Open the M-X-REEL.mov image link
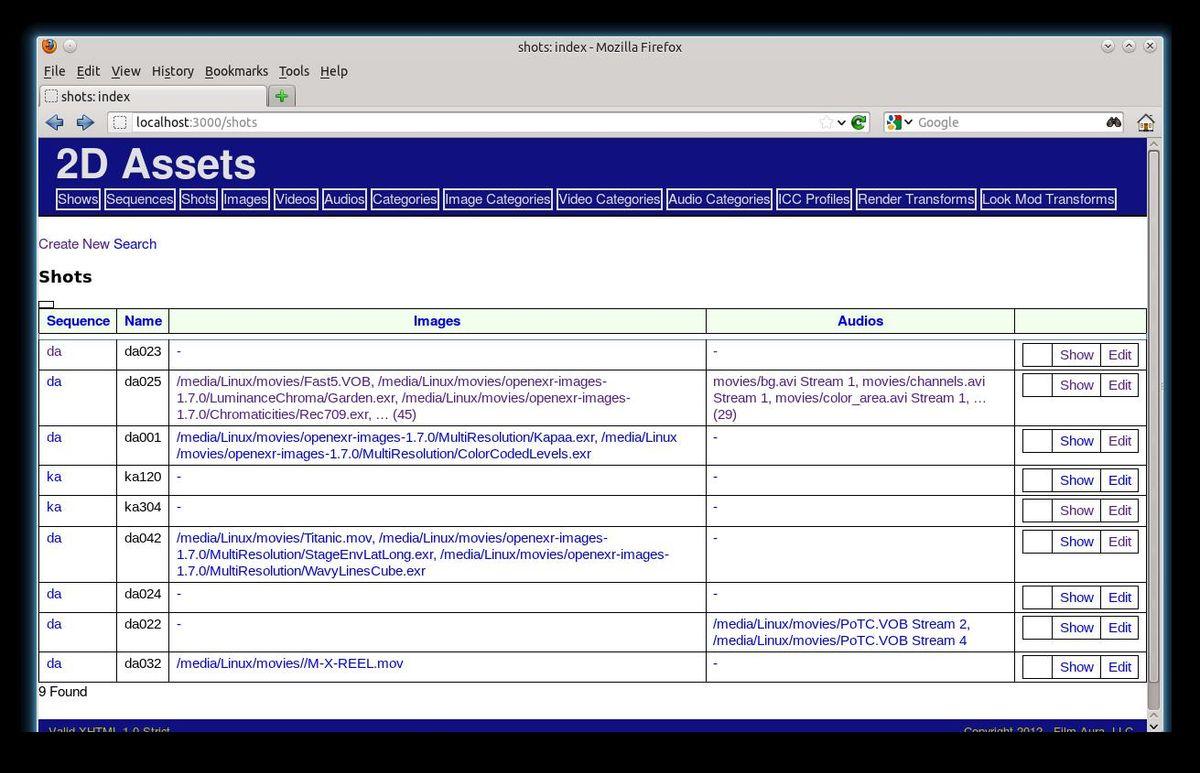1200x773 pixels. click(290, 663)
